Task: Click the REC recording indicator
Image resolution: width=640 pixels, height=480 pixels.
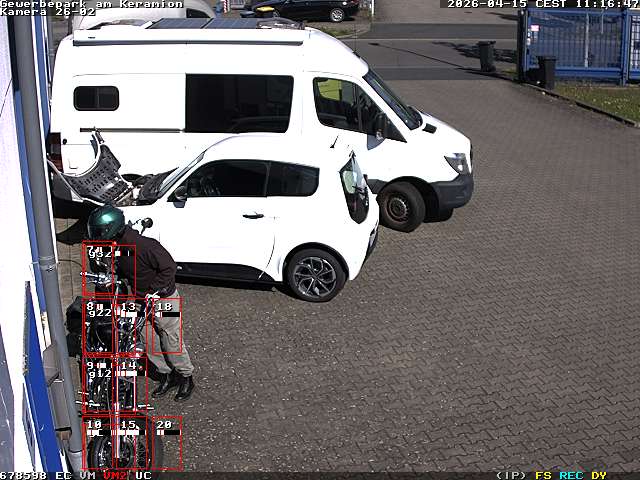Action: 571,475
